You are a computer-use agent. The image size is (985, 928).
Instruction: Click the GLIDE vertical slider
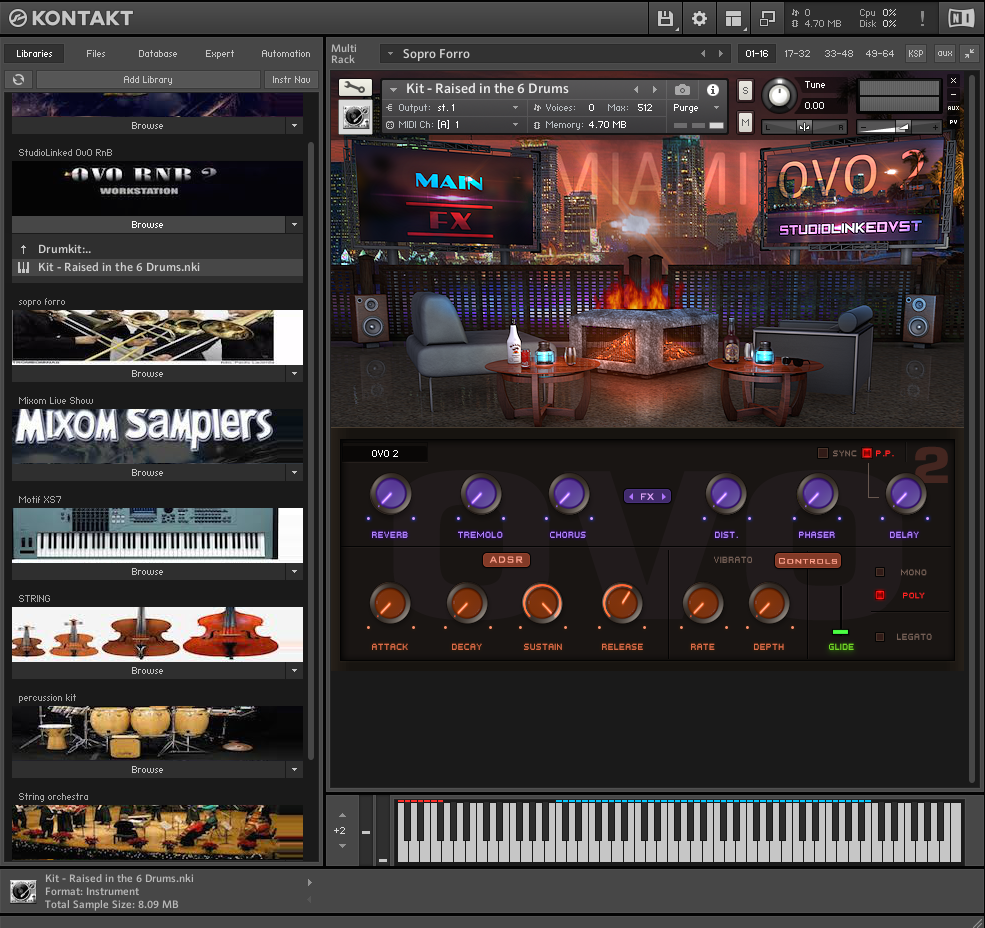click(x=841, y=611)
